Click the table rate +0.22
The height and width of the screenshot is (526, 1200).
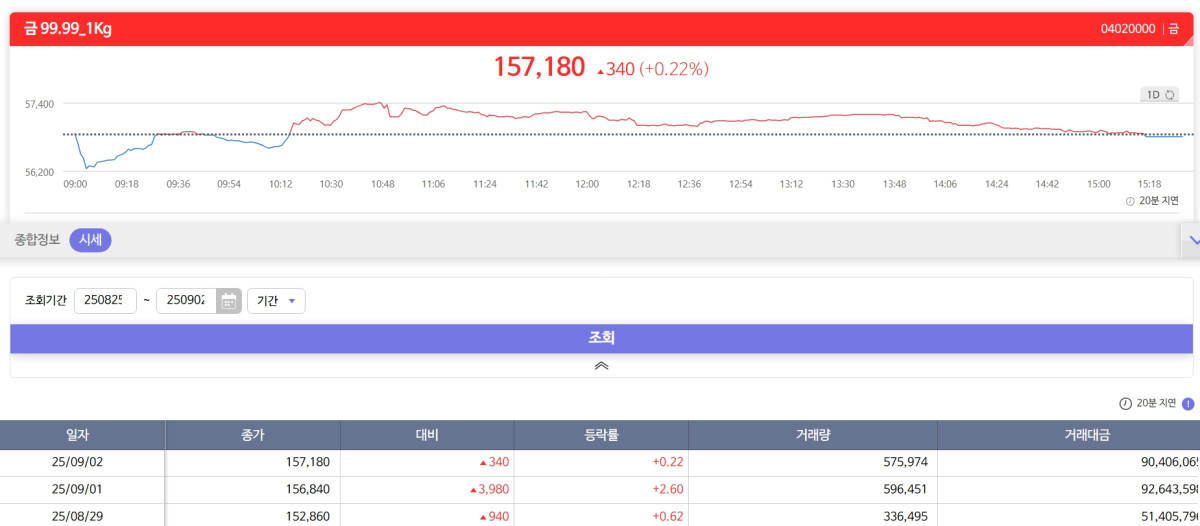pos(667,462)
